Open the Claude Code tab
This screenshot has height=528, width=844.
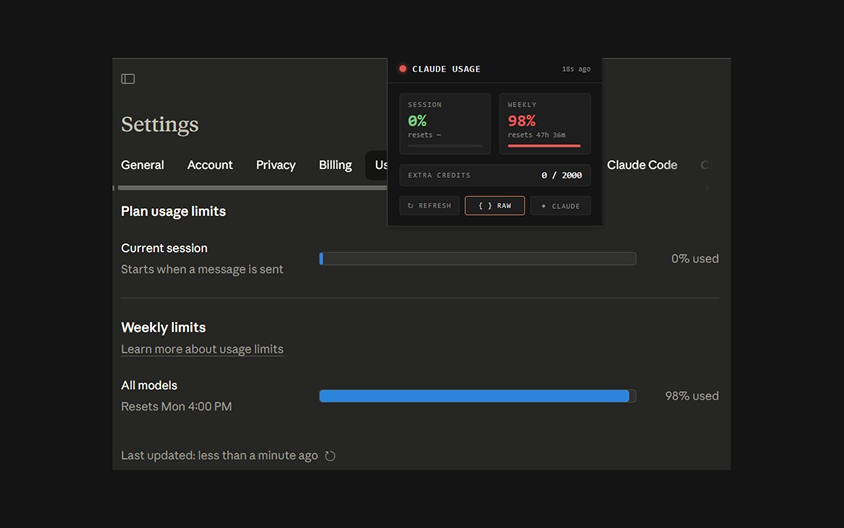[x=642, y=165]
